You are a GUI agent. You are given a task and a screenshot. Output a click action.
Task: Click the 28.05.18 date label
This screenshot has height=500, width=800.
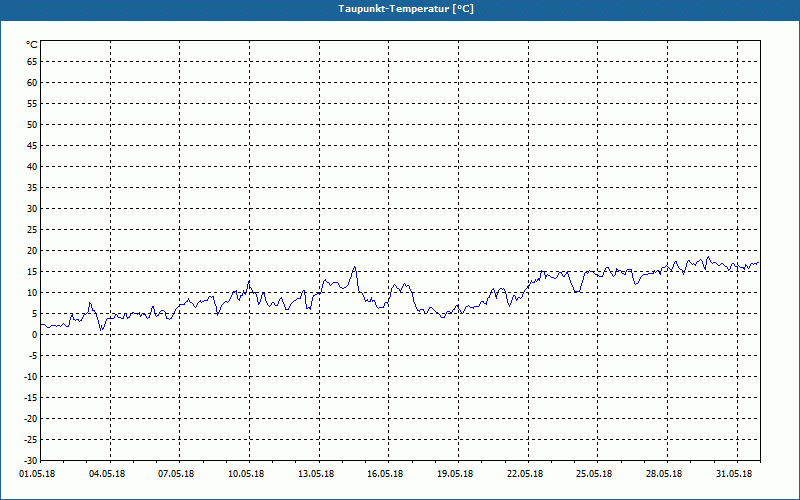[664, 474]
